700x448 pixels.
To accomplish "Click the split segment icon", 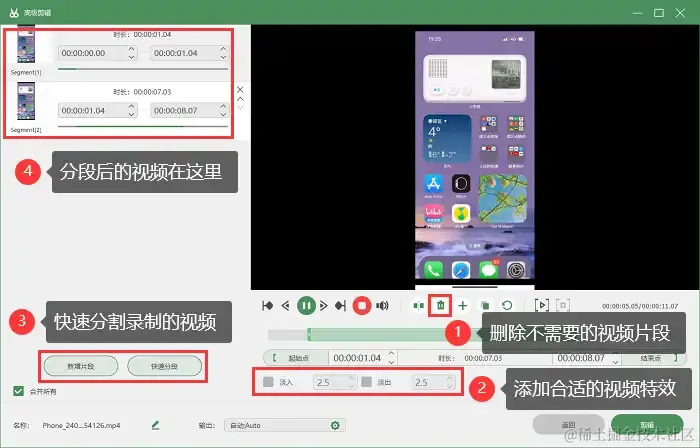I will [418, 306].
